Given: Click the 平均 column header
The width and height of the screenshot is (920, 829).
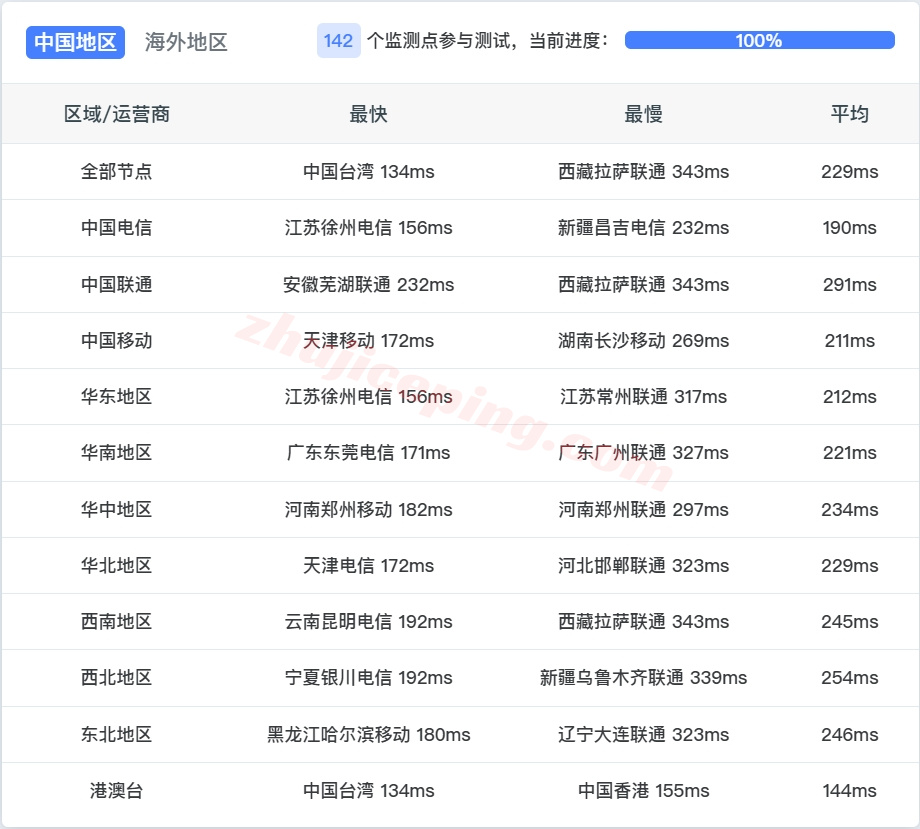Looking at the screenshot, I should coord(850,114).
